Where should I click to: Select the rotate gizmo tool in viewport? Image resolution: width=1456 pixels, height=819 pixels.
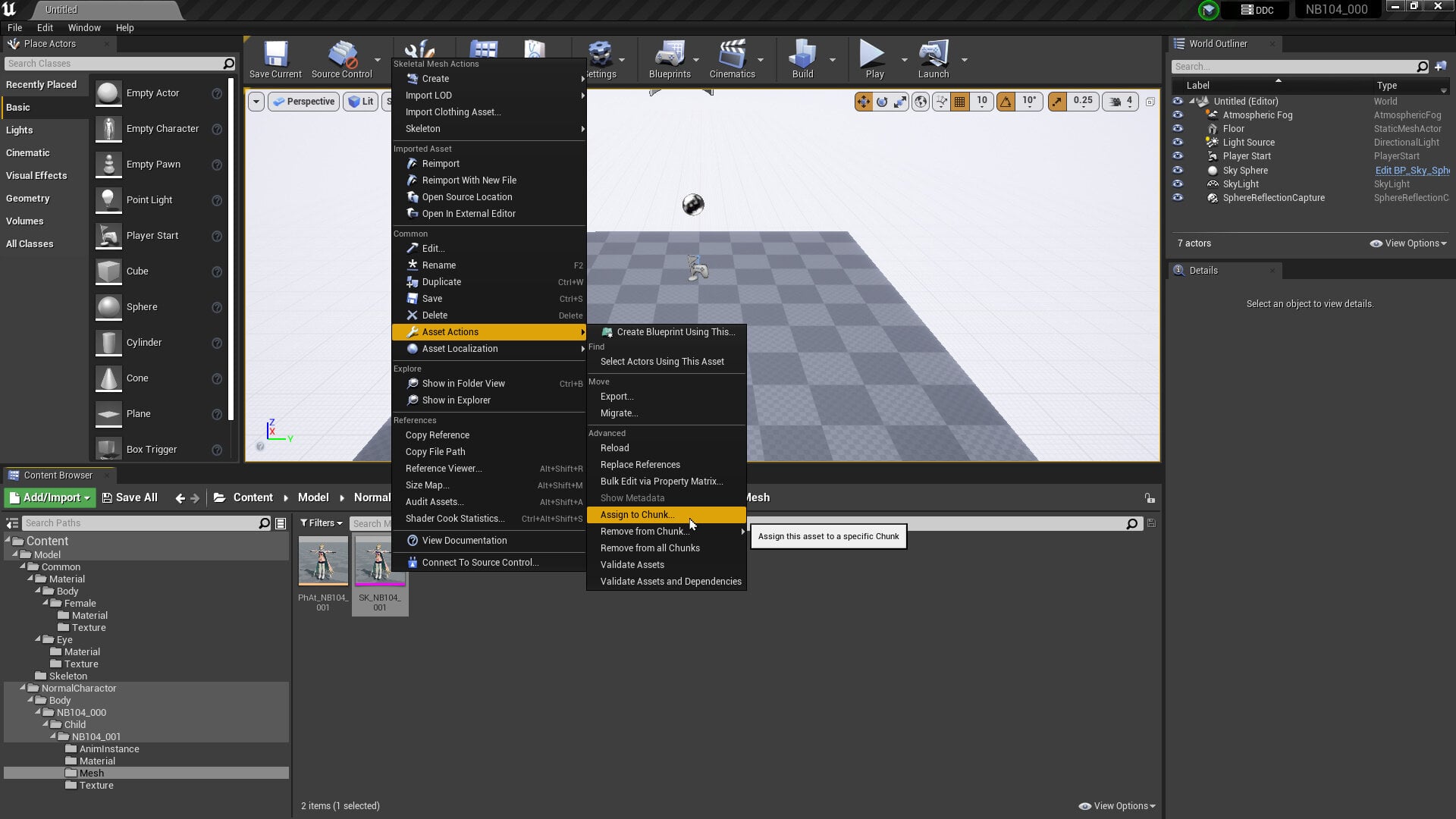pyautogui.click(x=882, y=102)
